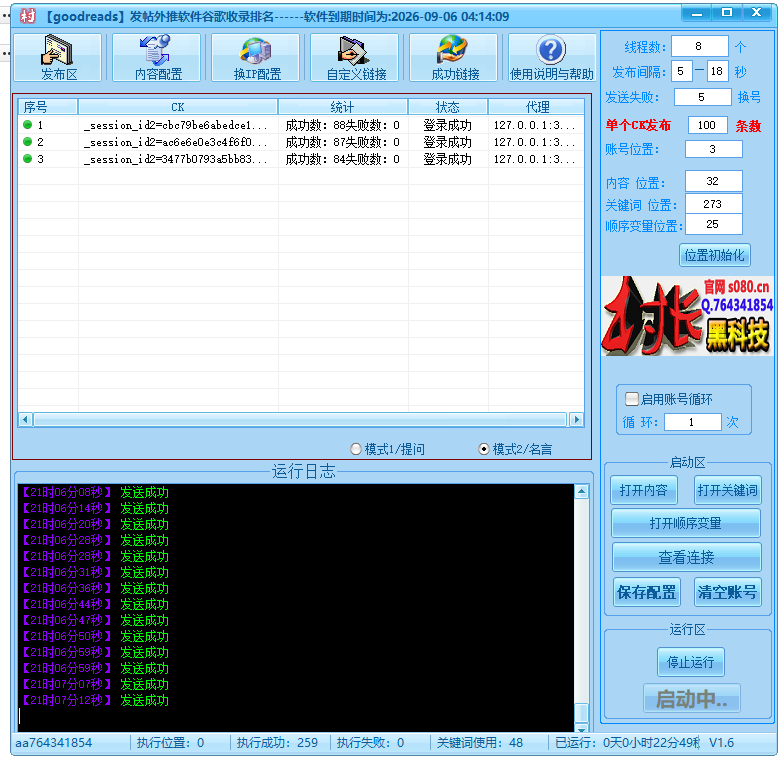Click log line 21时07分12秒 发送成功
This screenshot has width=779, height=759.
pos(94,700)
